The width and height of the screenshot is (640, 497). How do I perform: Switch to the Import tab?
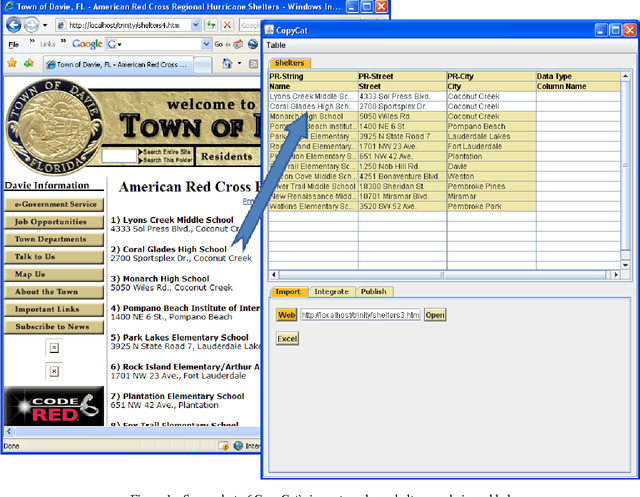[x=288, y=292]
